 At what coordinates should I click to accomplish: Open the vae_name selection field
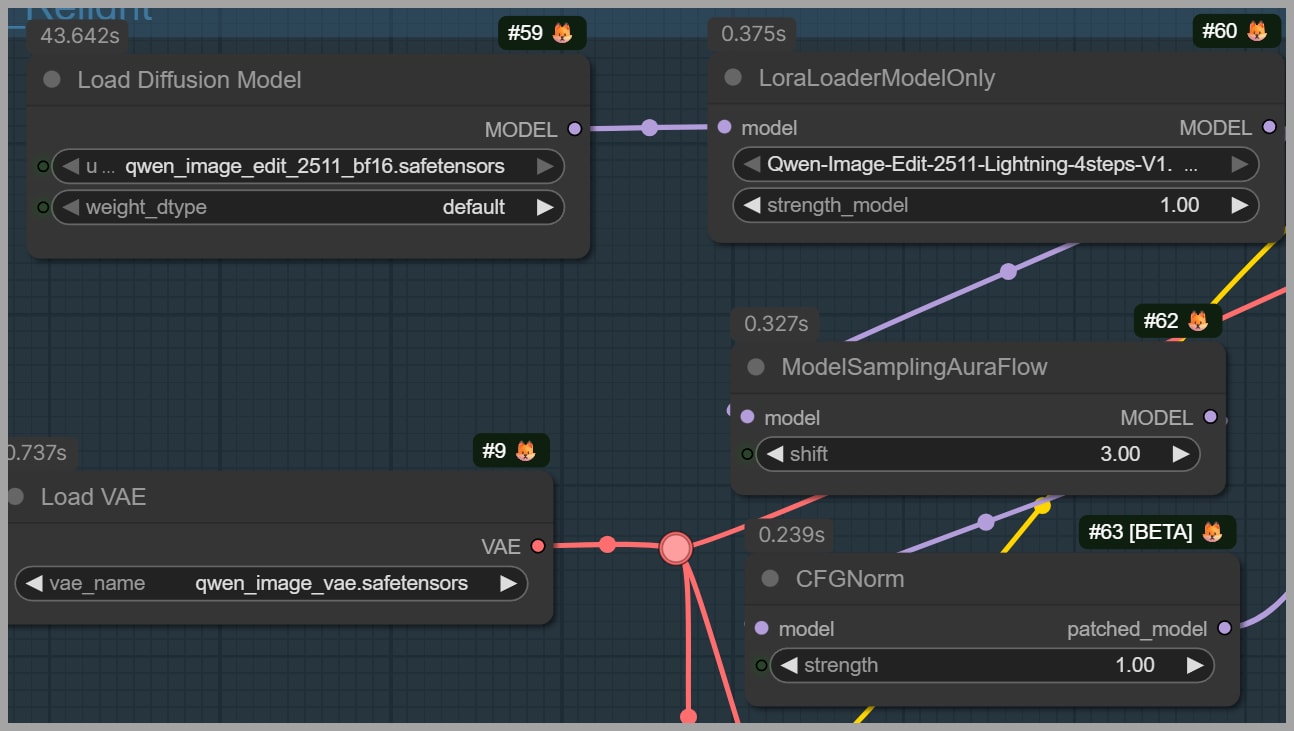point(271,583)
